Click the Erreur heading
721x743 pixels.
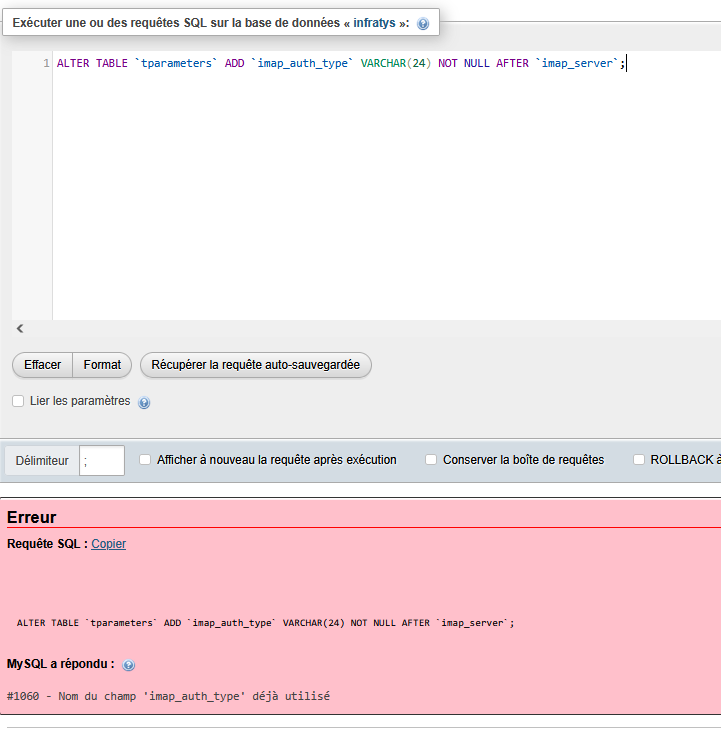click(x=31, y=517)
